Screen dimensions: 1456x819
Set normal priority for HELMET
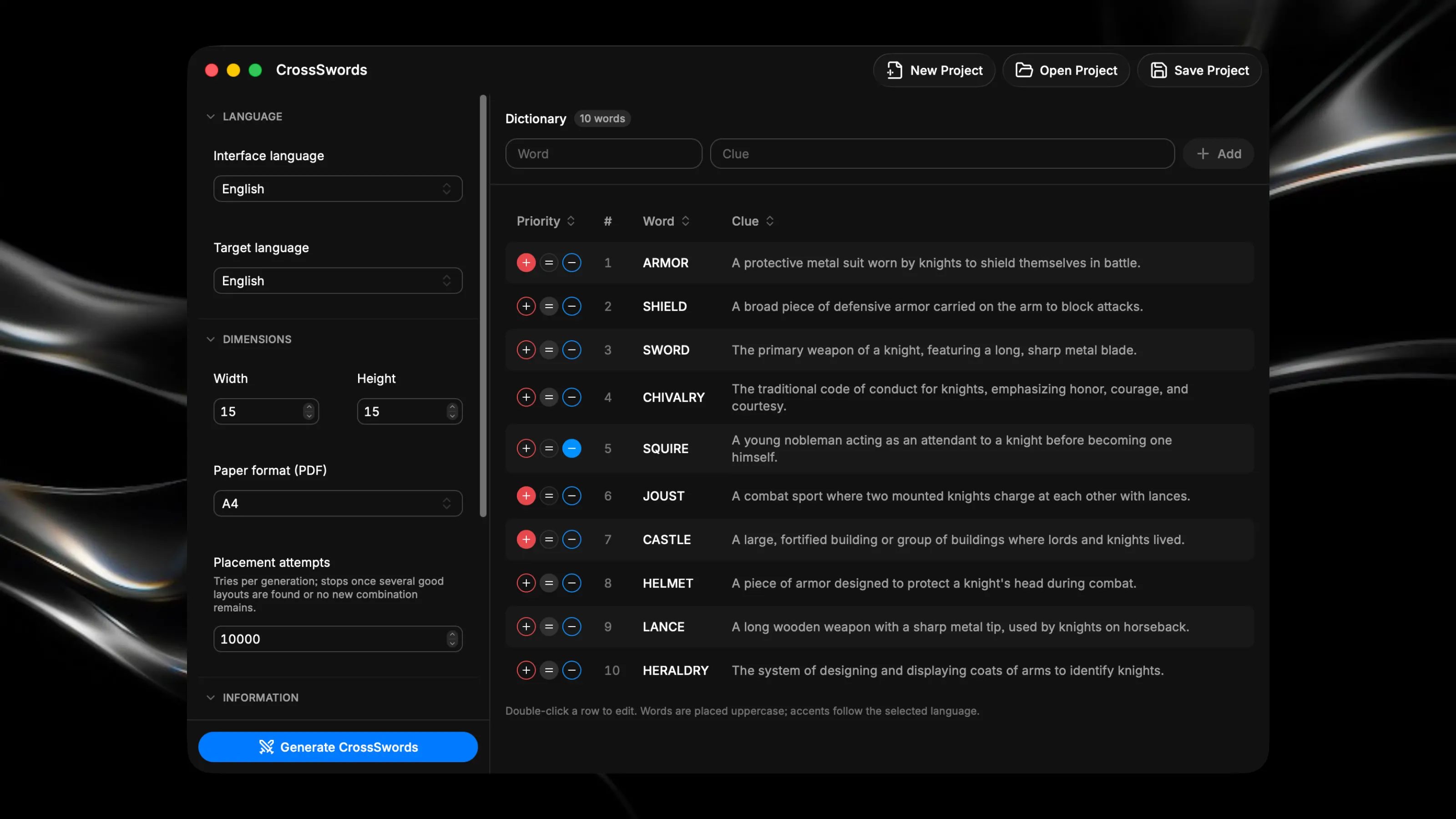point(549,583)
